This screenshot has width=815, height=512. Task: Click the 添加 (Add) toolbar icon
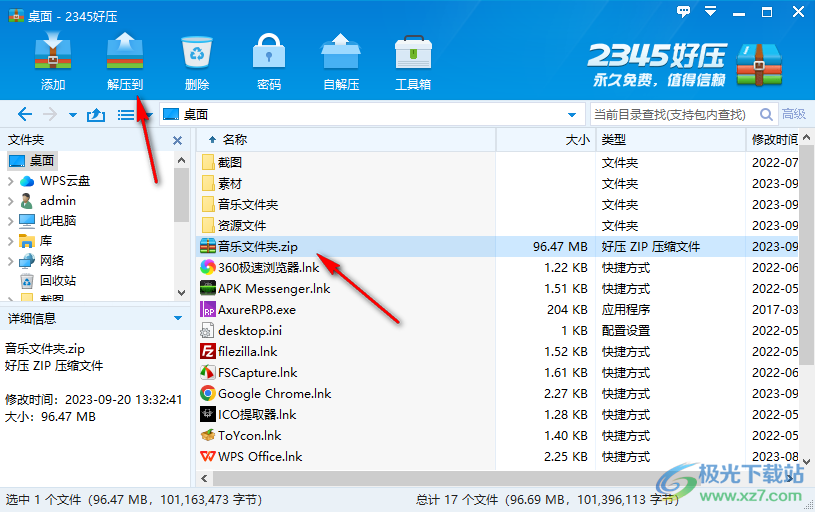point(52,51)
